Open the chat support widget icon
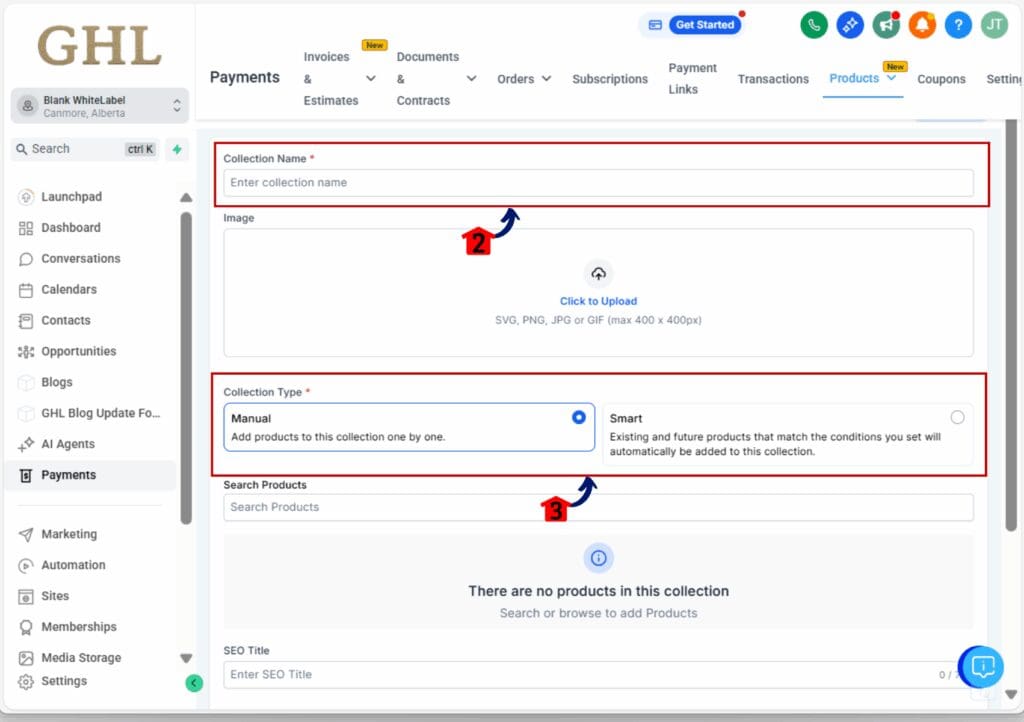Image resolution: width=1024 pixels, height=722 pixels. coord(982,667)
